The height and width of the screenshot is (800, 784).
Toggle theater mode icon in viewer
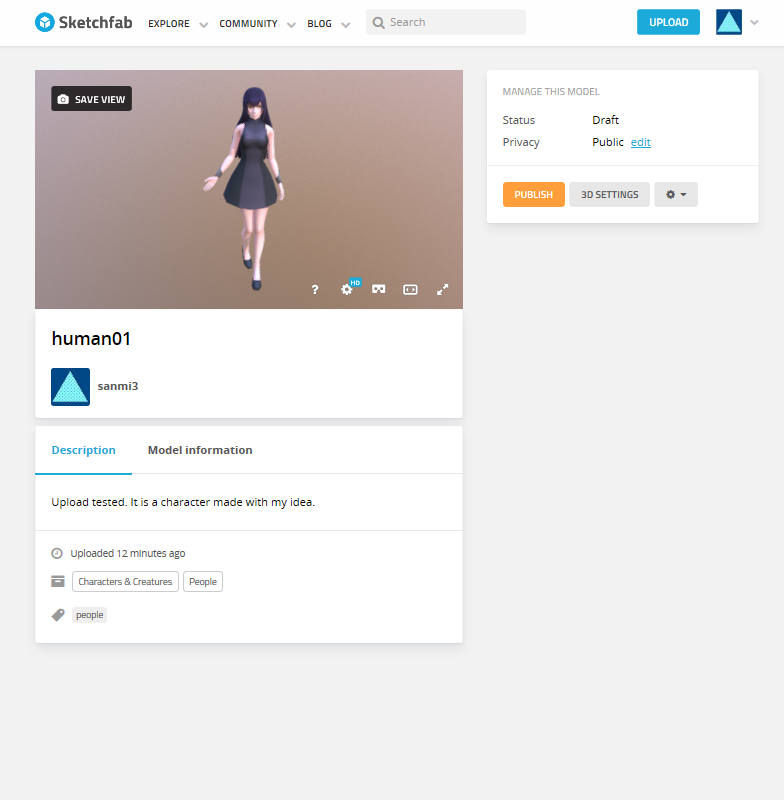click(x=410, y=289)
